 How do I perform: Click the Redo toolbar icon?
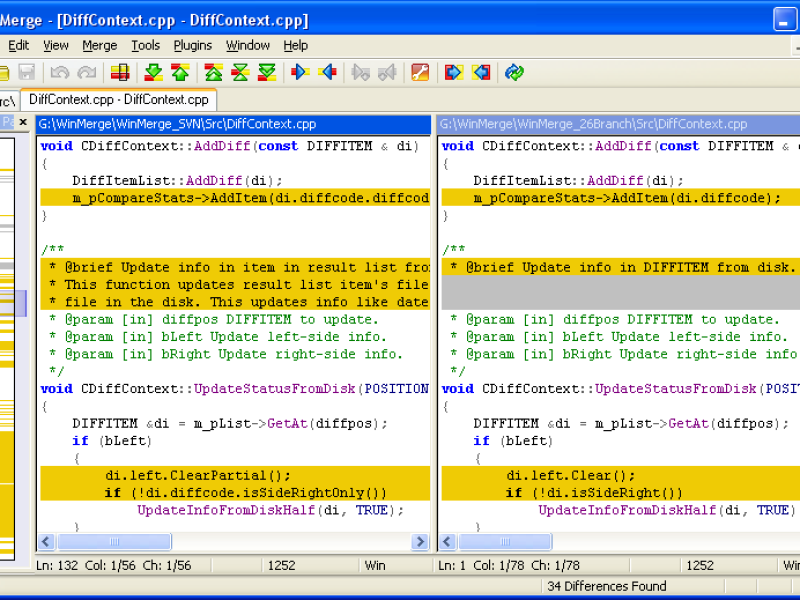(87, 72)
